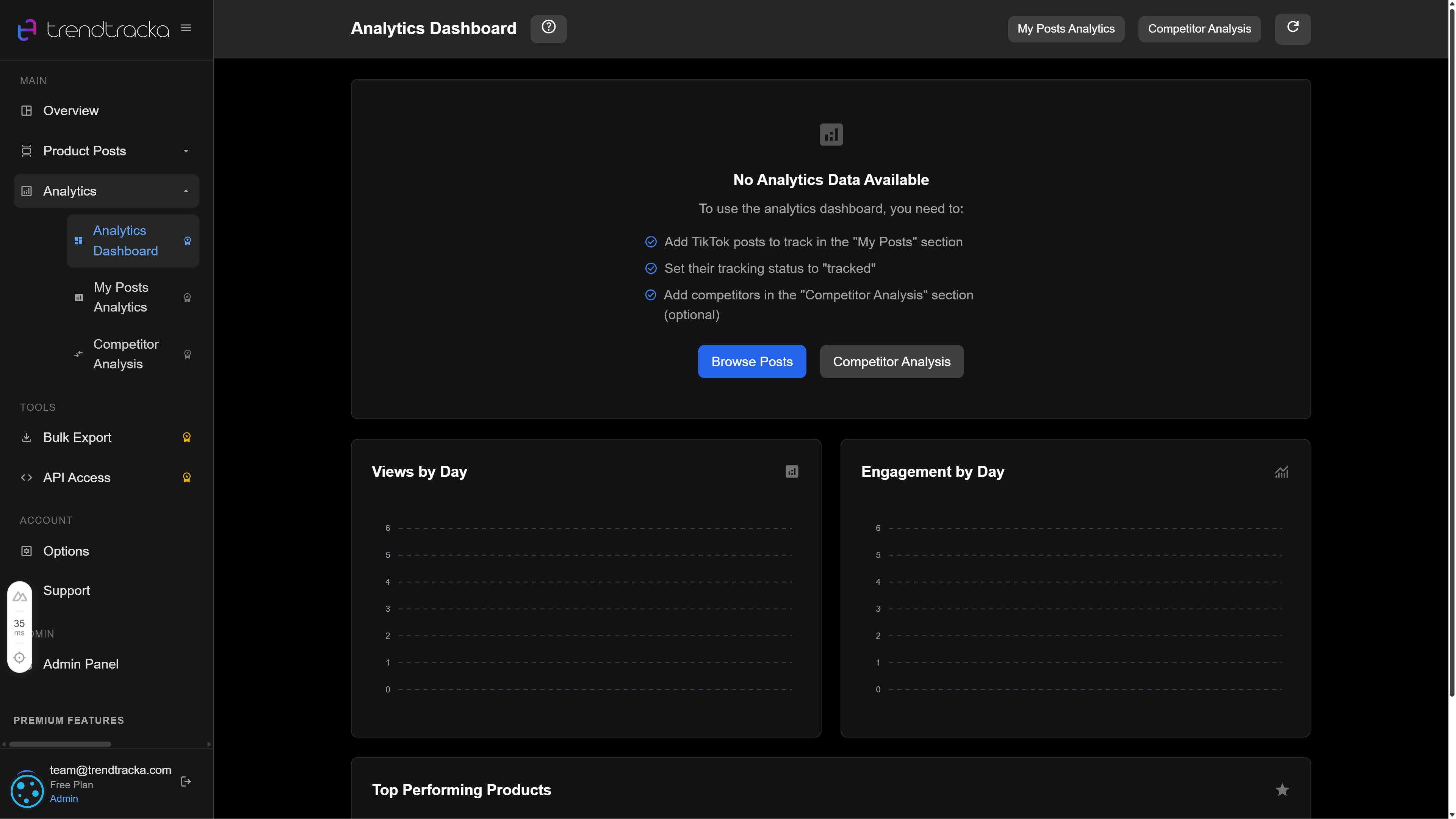The width and height of the screenshot is (1456, 819).
Task: Select the Competitor Analysis arrows icon
Action: coord(78,354)
